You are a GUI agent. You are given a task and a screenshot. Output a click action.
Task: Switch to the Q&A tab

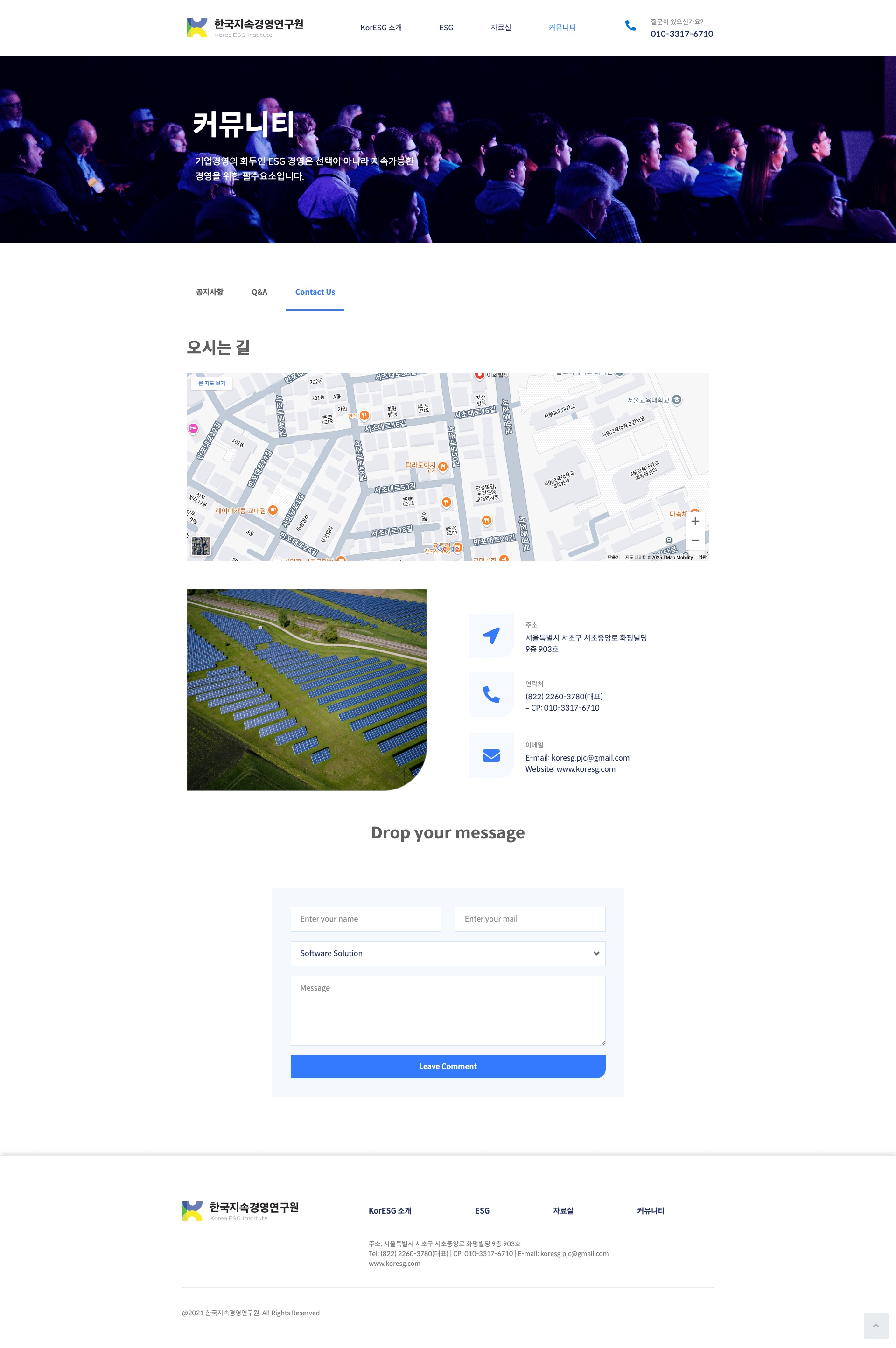pos(259,292)
